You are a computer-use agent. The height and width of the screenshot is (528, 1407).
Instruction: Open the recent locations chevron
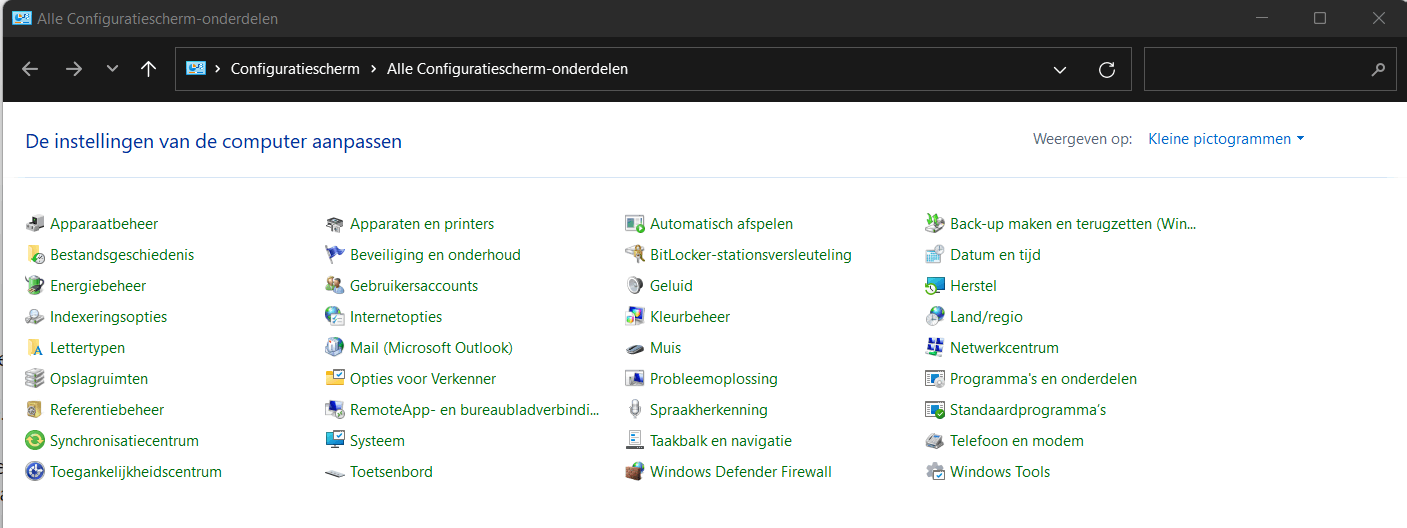point(112,69)
